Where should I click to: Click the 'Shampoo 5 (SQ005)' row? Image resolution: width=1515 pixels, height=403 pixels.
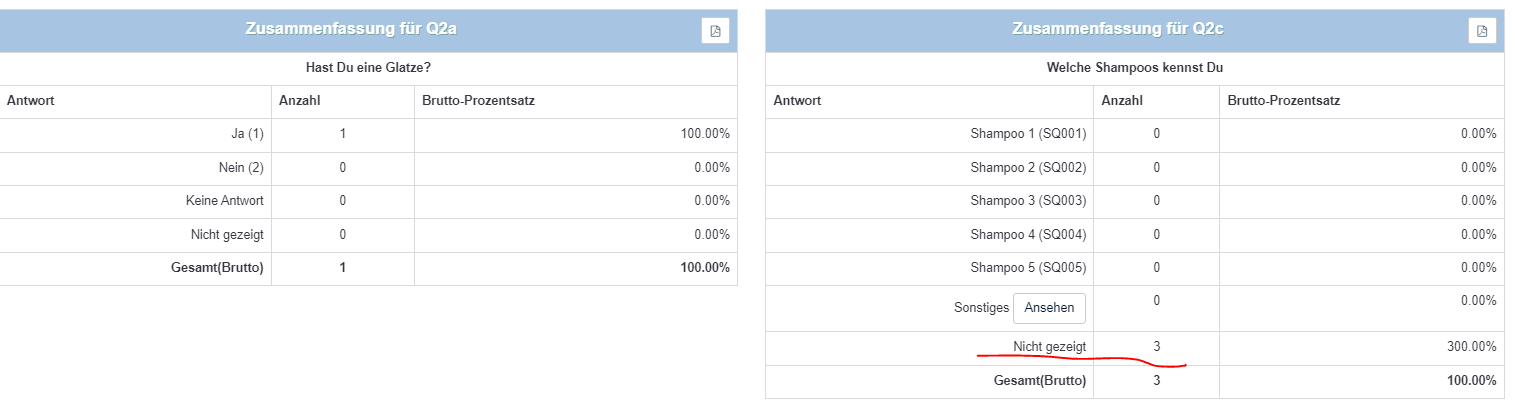pos(1028,268)
